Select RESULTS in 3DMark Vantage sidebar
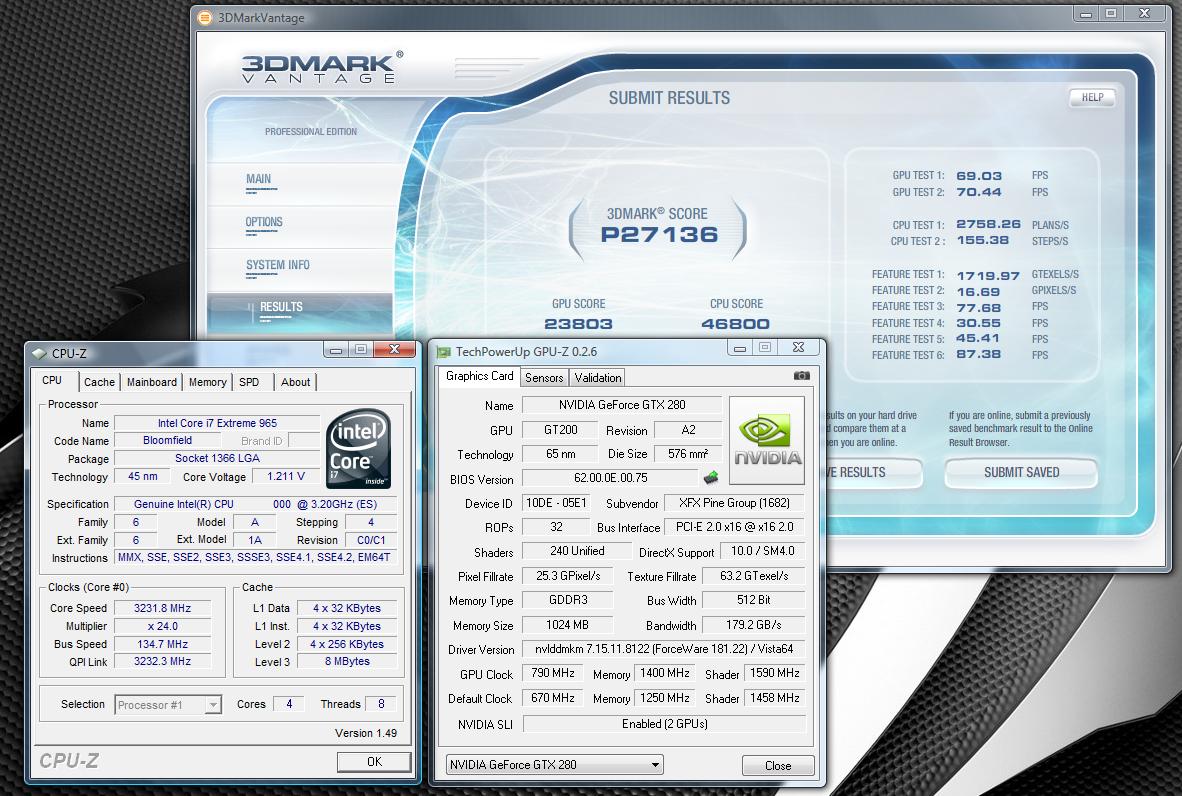Image resolution: width=1182 pixels, height=796 pixels. pos(280,308)
